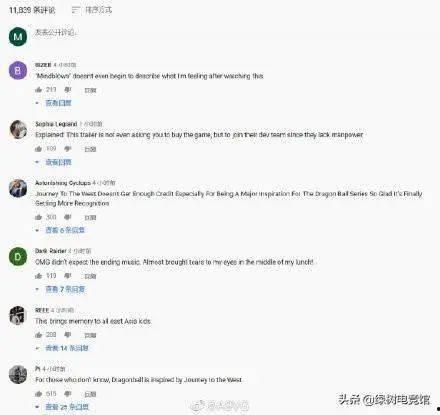Screen dimensions: 440x415
Task: Dislike the Dark Raider ending music comment
Action: tap(68, 276)
